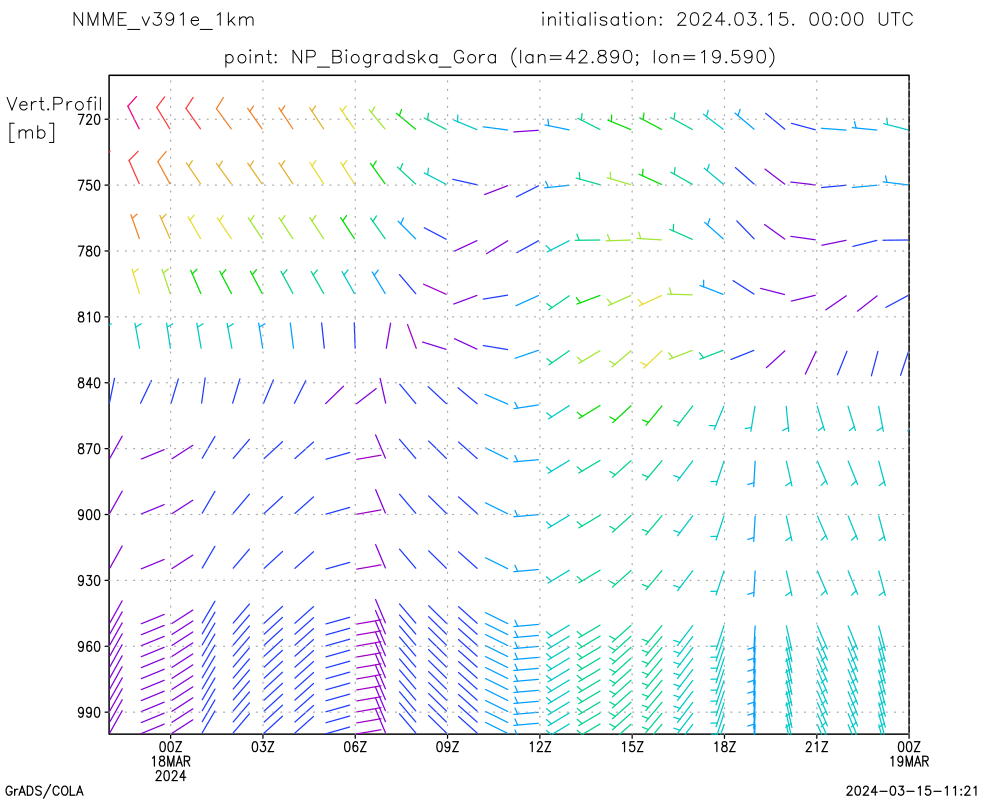Click the 780 pressure level label

click(x=90, y=251)
